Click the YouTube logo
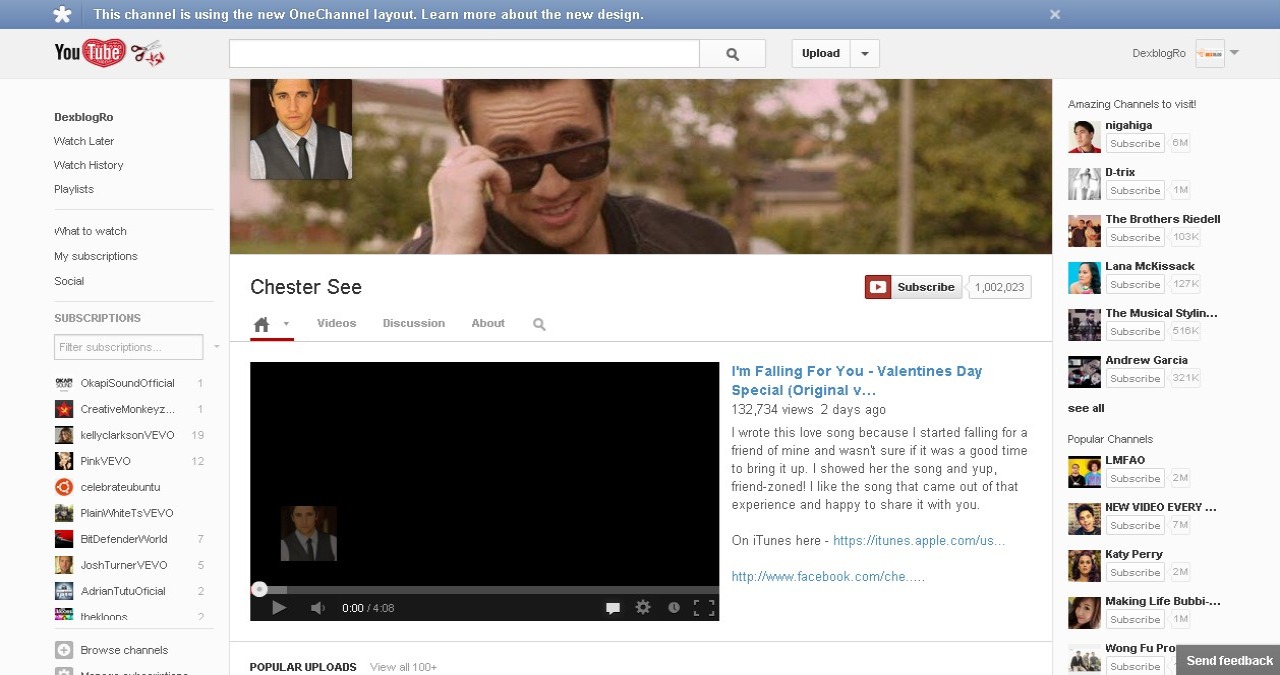Viewport: 1280px width, 675px height. click(x=90, y=53)
